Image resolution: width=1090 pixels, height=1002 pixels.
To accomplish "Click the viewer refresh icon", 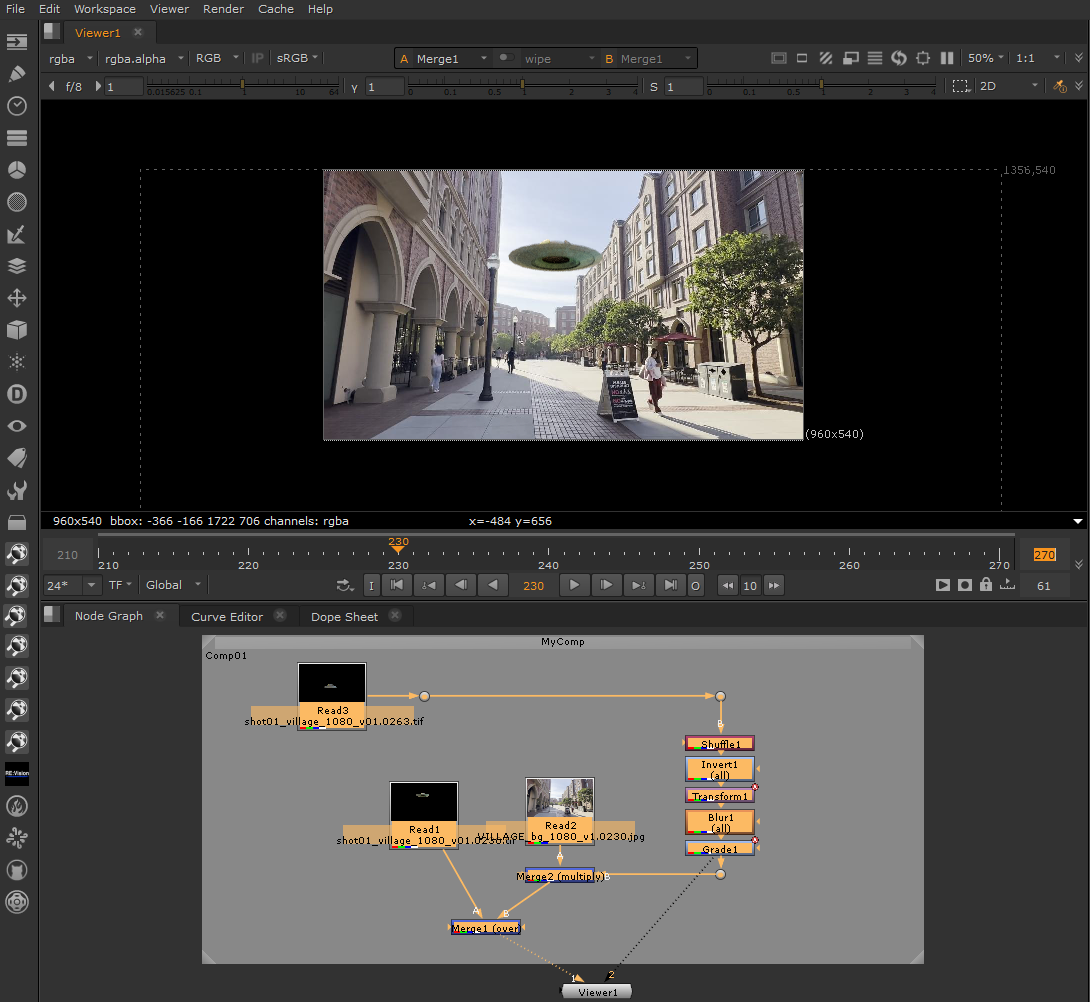I will 899,58.
